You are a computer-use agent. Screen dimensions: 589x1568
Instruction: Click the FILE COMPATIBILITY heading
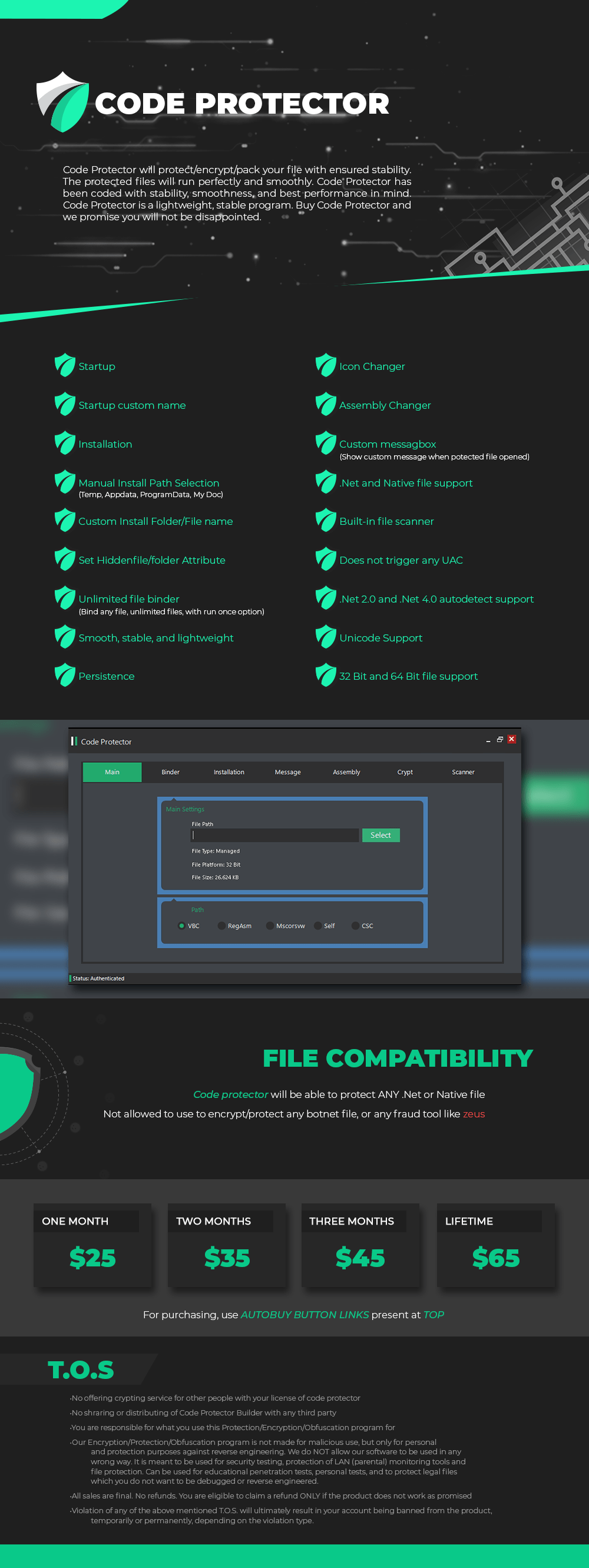pyautogui.click(x=398, y=1058)
